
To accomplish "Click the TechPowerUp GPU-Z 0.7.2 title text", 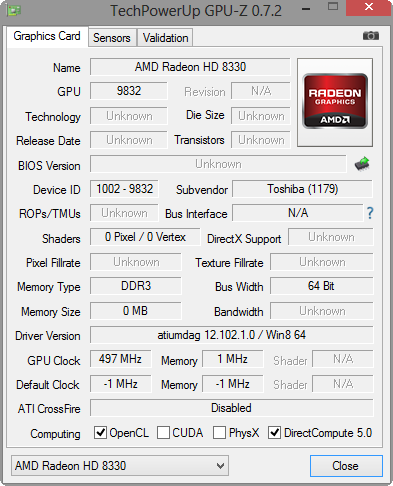I will pyautogui.click(x=196, y=11).
